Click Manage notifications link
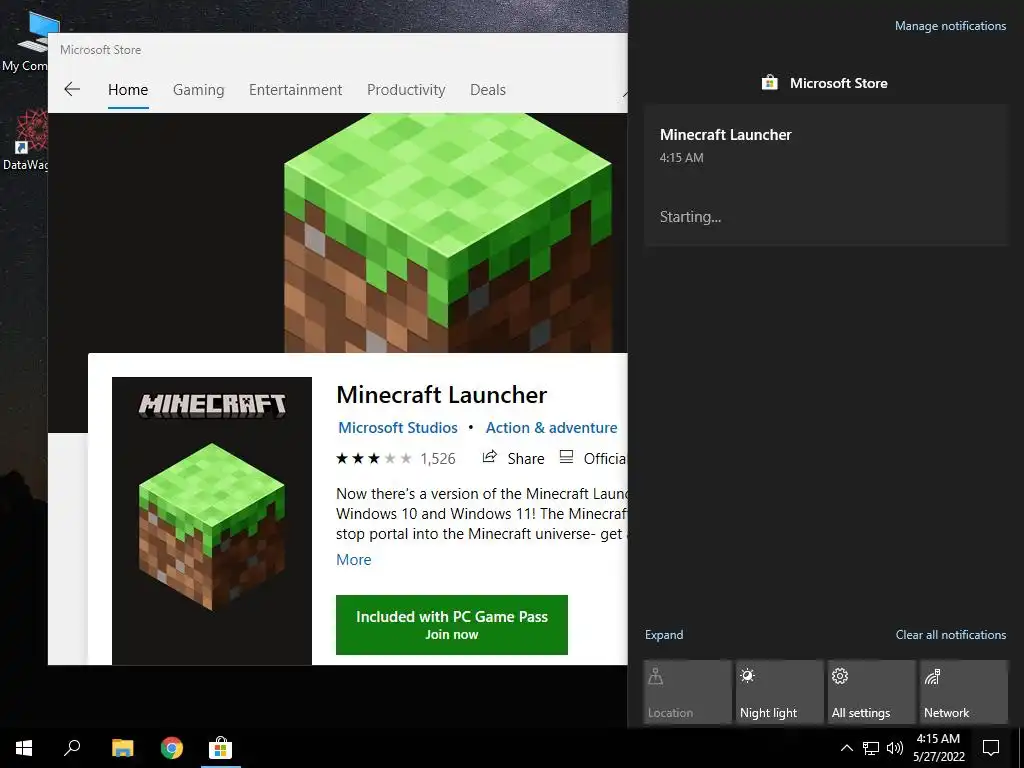This screenshot has width=1024, height=768. point(950,26)
